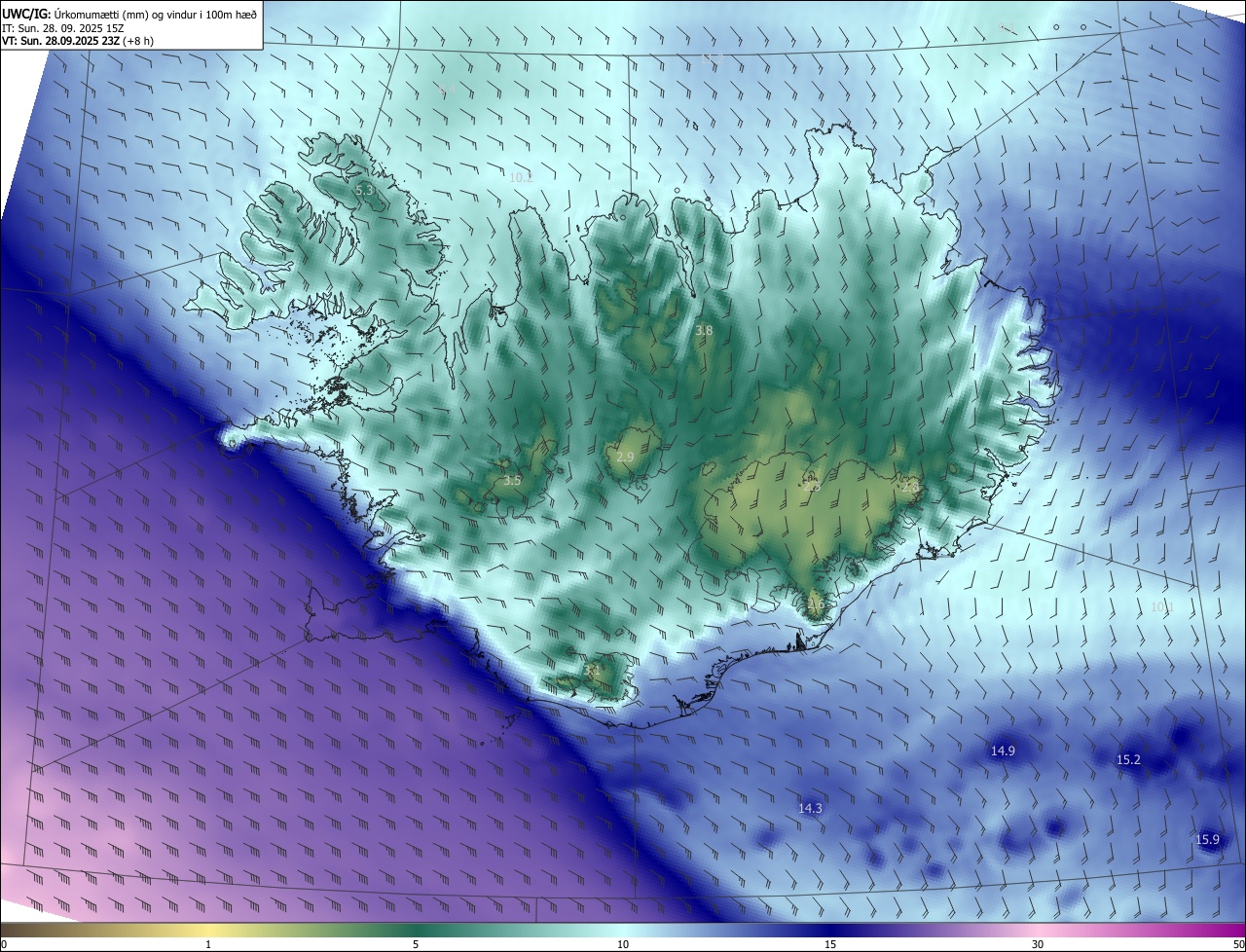
Task: Click the 15 tick on the color scale
Action: 830,944
